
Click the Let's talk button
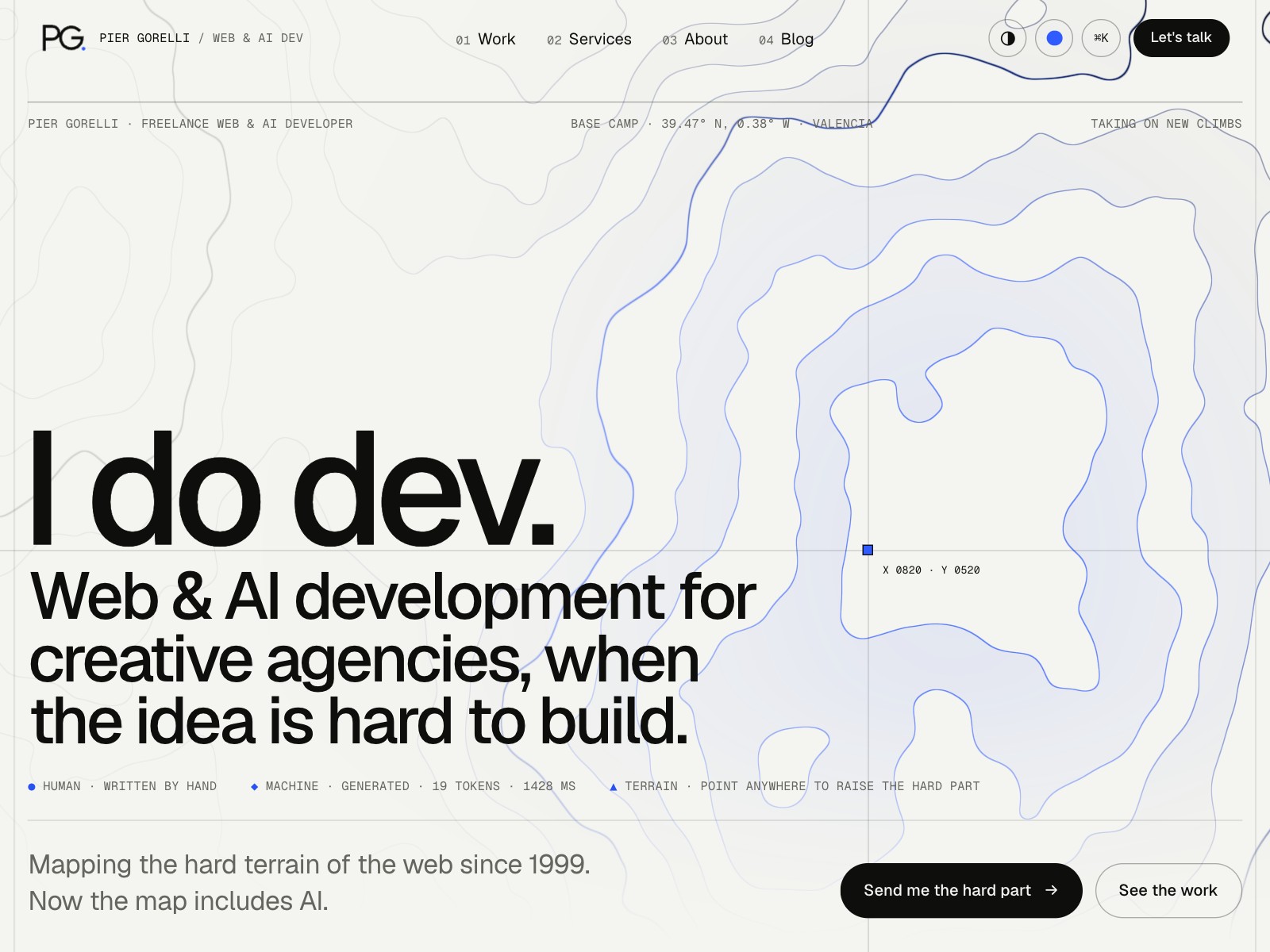pos(1181,38)
